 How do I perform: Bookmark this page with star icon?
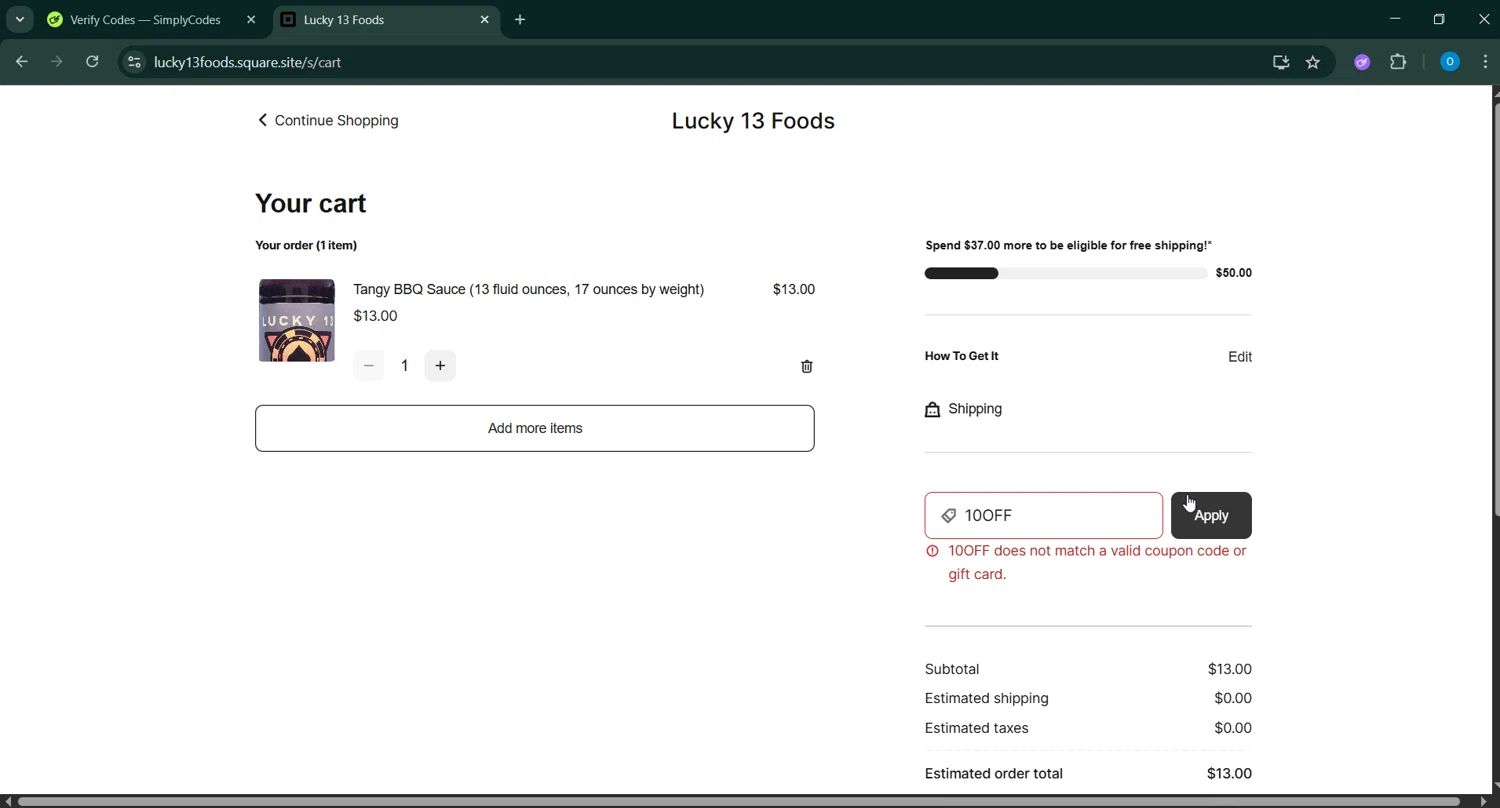pyautogui.click(x=1313, y=62)
